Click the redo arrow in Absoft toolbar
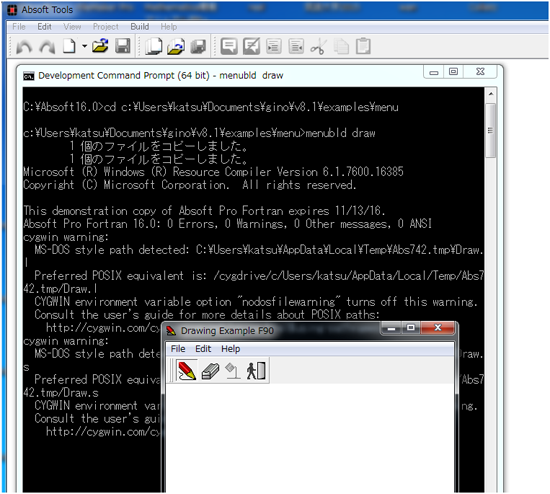Image resolution: width=550 pixels, height=494 pixels. [x=47, y=46]
